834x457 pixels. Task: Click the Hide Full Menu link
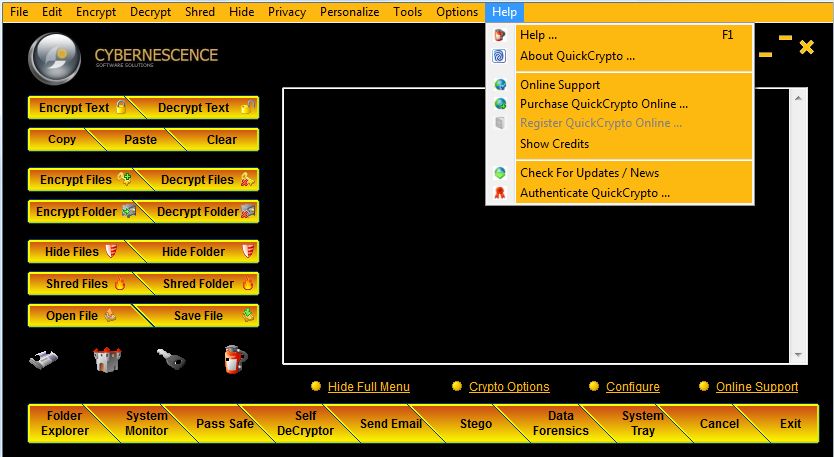pos(369,387)
